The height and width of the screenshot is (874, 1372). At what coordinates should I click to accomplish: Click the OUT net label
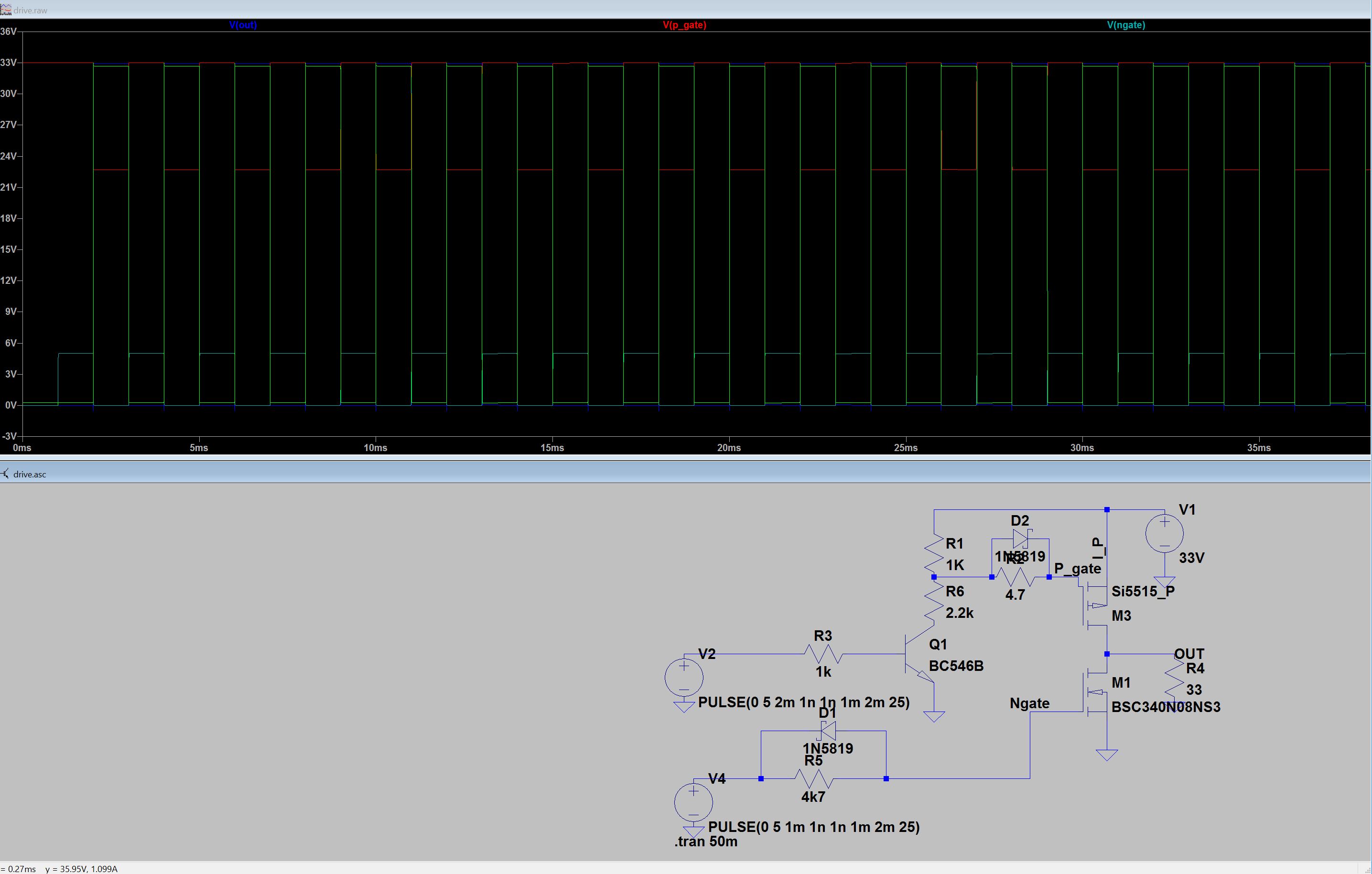click(x=1189, y=654)
